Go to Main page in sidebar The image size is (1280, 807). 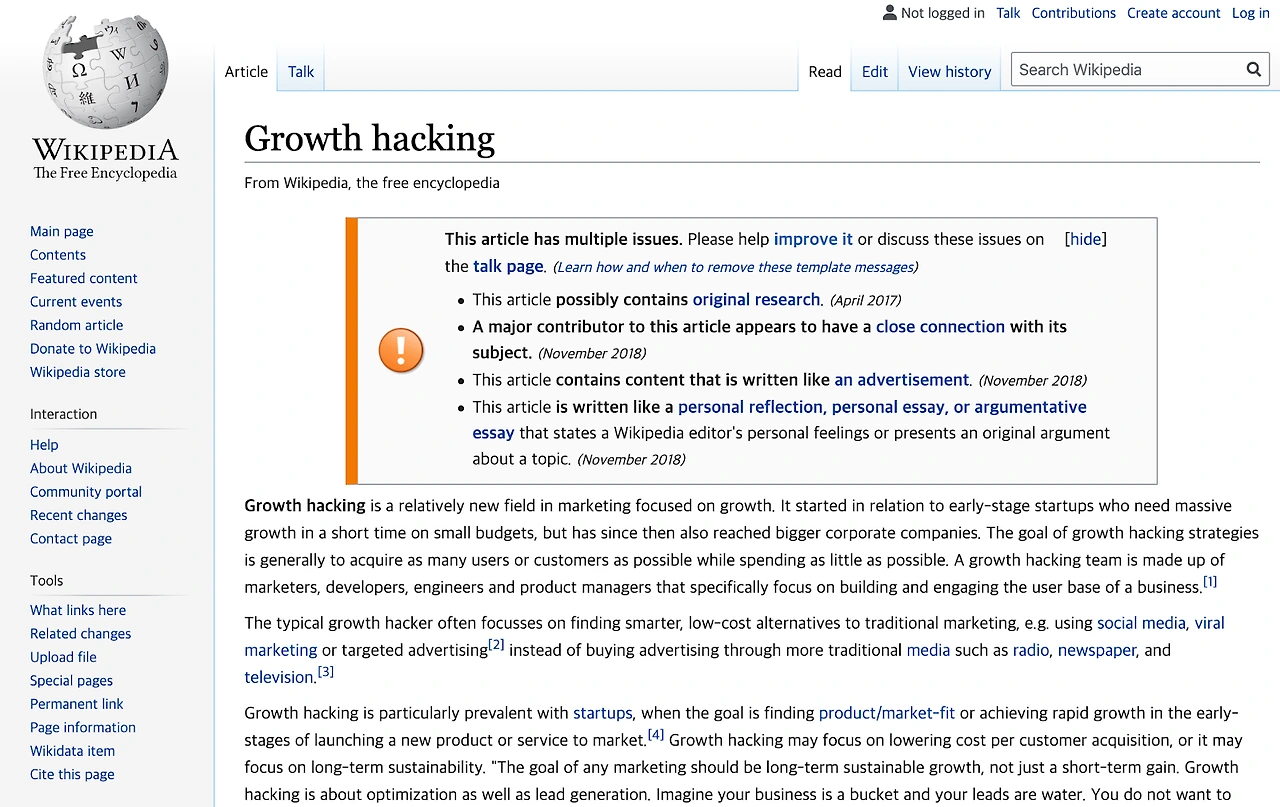click(62, 232)
